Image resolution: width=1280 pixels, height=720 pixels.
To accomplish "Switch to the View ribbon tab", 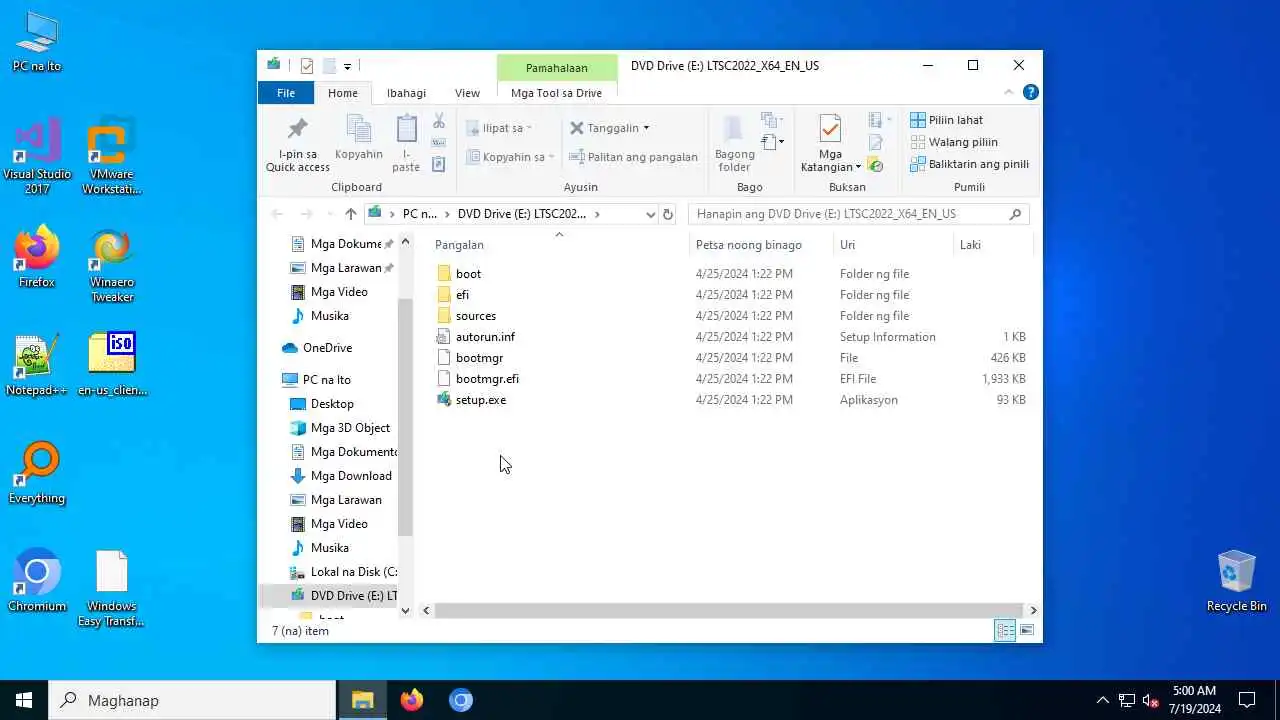I will (x=467, y=93).
